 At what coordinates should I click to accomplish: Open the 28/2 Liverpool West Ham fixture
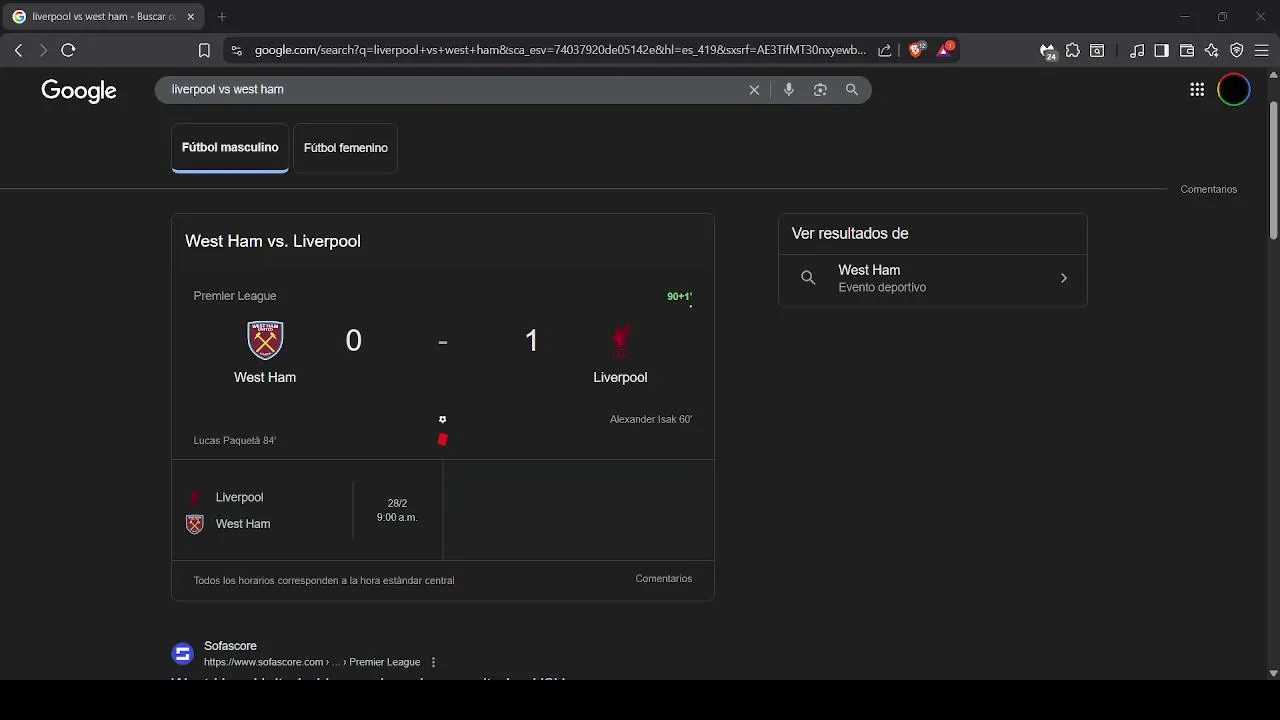pyautogui.click(x=307, y=510)
